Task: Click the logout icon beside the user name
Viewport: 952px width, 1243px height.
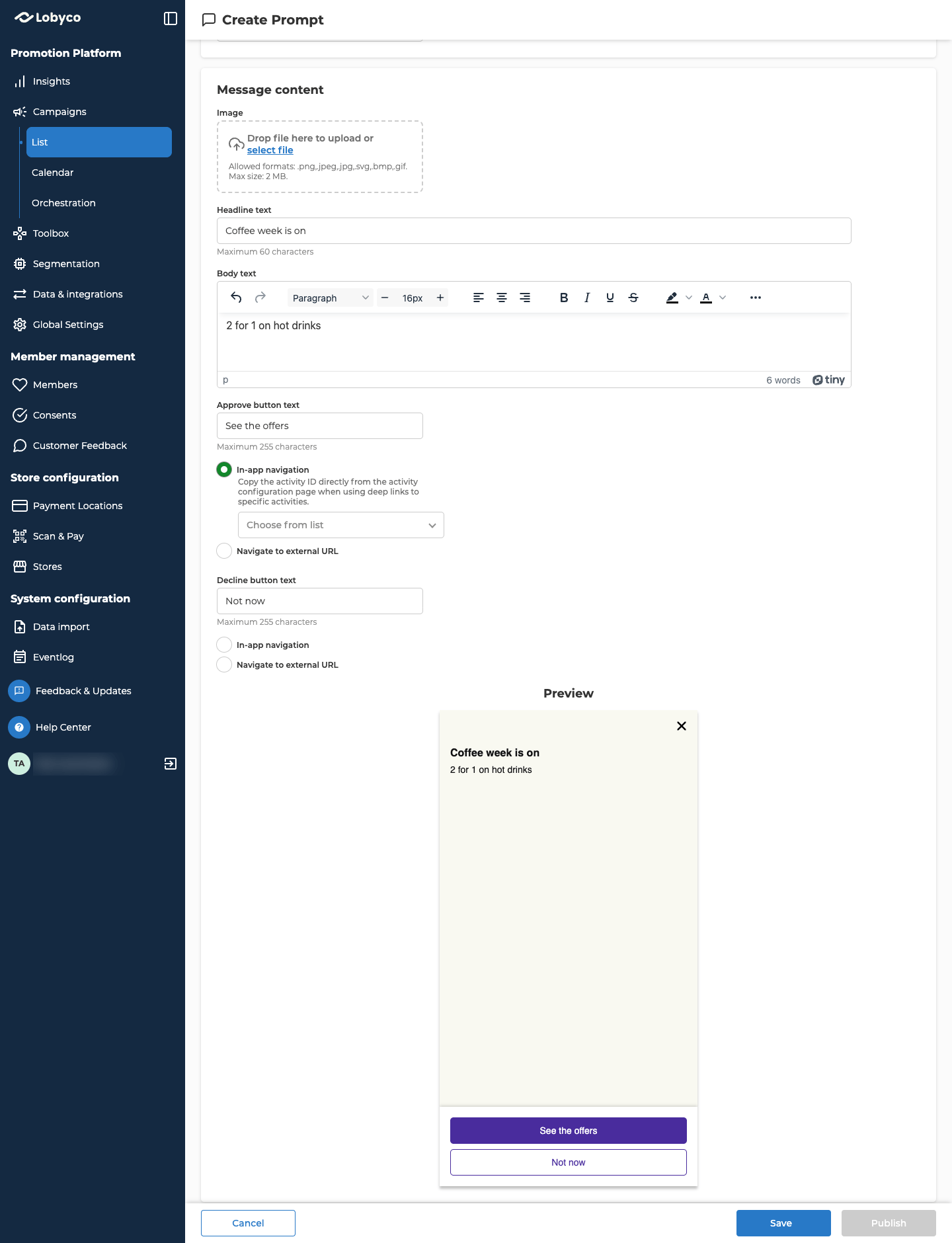Action: [171, 764]
